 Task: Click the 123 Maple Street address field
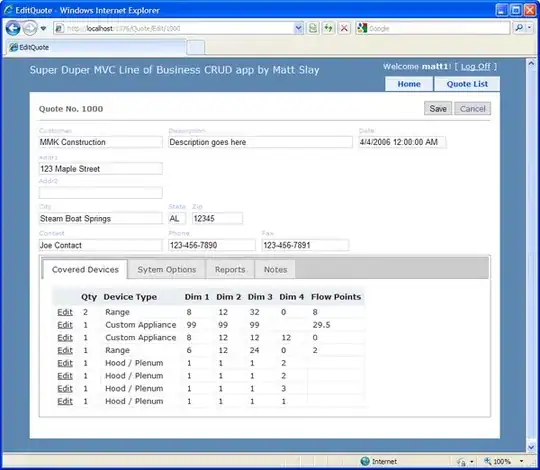[x=101, y=169]
